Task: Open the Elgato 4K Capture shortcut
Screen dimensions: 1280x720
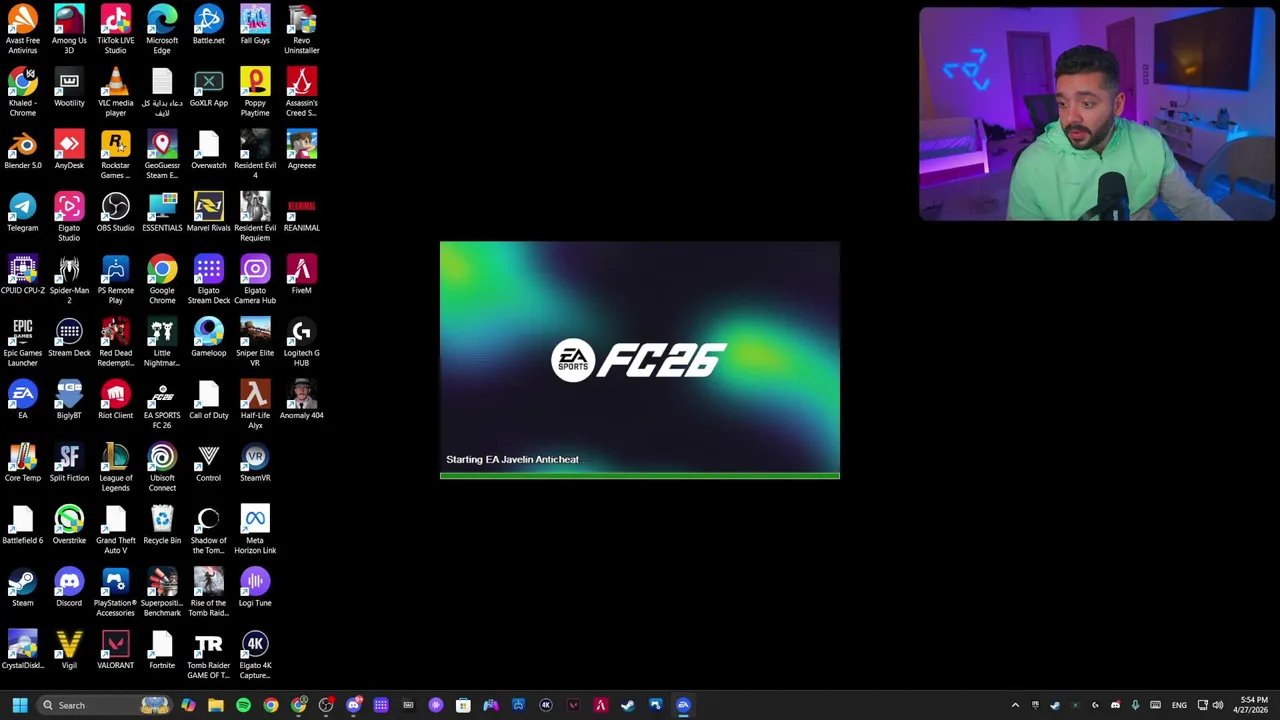Action: [255, 655]
